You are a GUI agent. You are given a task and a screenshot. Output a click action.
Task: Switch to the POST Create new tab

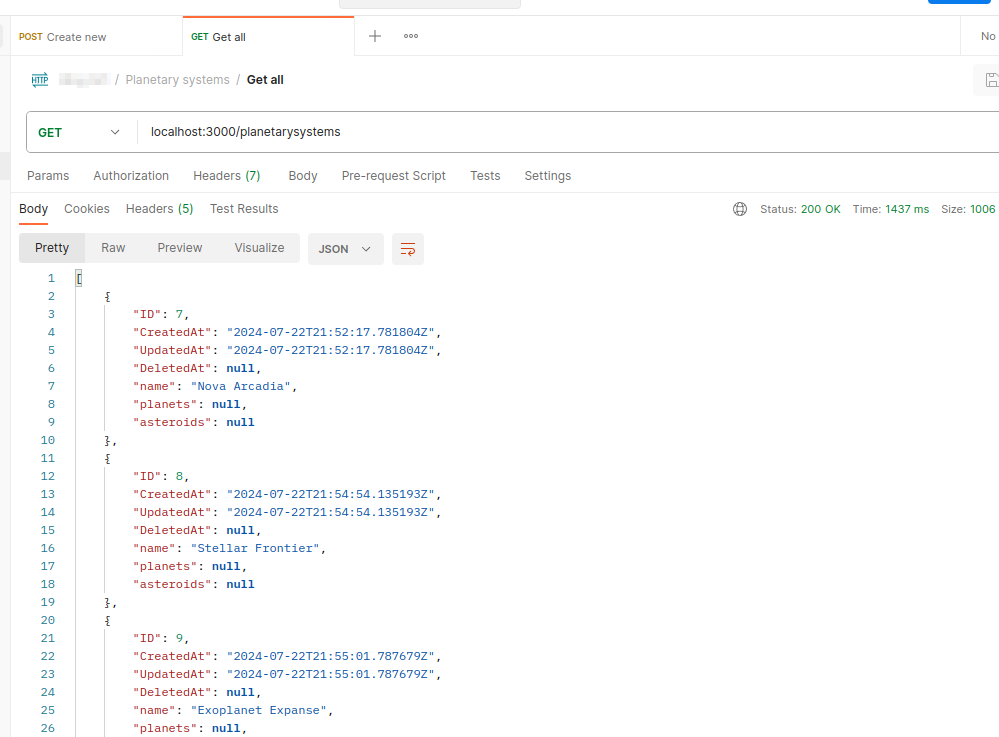(x=96, y=37)
